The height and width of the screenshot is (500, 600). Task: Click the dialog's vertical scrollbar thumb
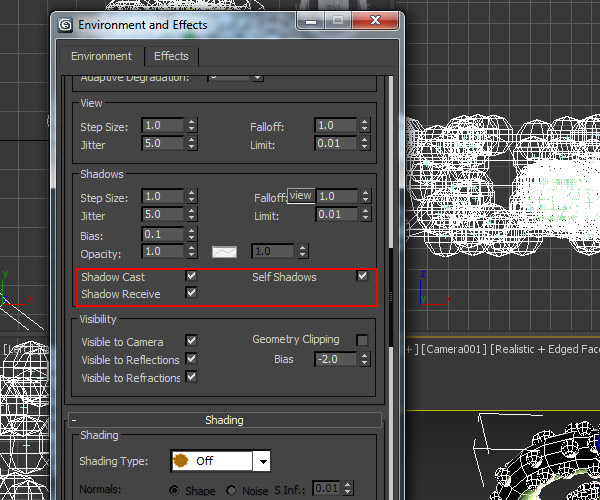coord(391,297)
